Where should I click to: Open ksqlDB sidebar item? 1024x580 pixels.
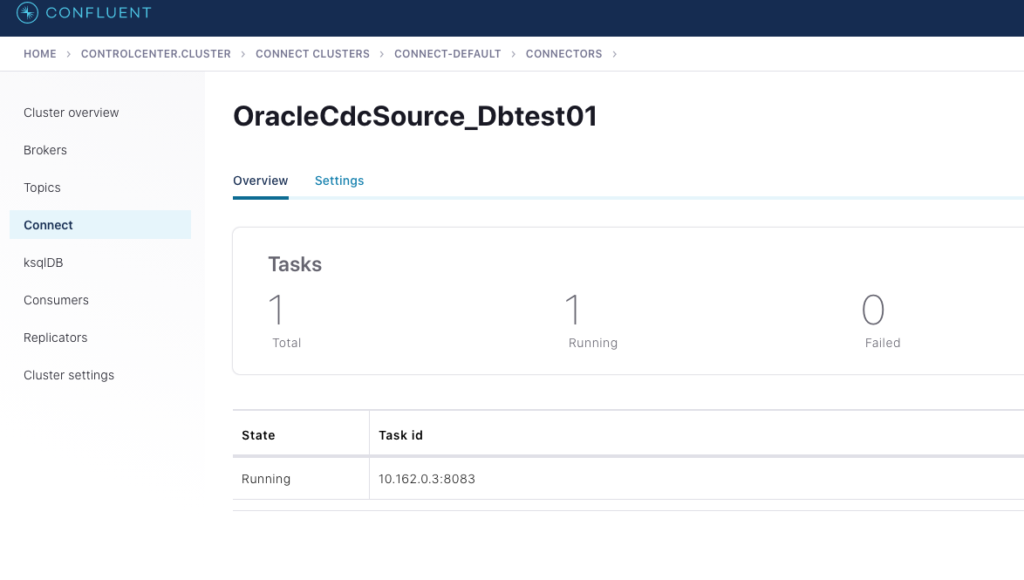44,263
